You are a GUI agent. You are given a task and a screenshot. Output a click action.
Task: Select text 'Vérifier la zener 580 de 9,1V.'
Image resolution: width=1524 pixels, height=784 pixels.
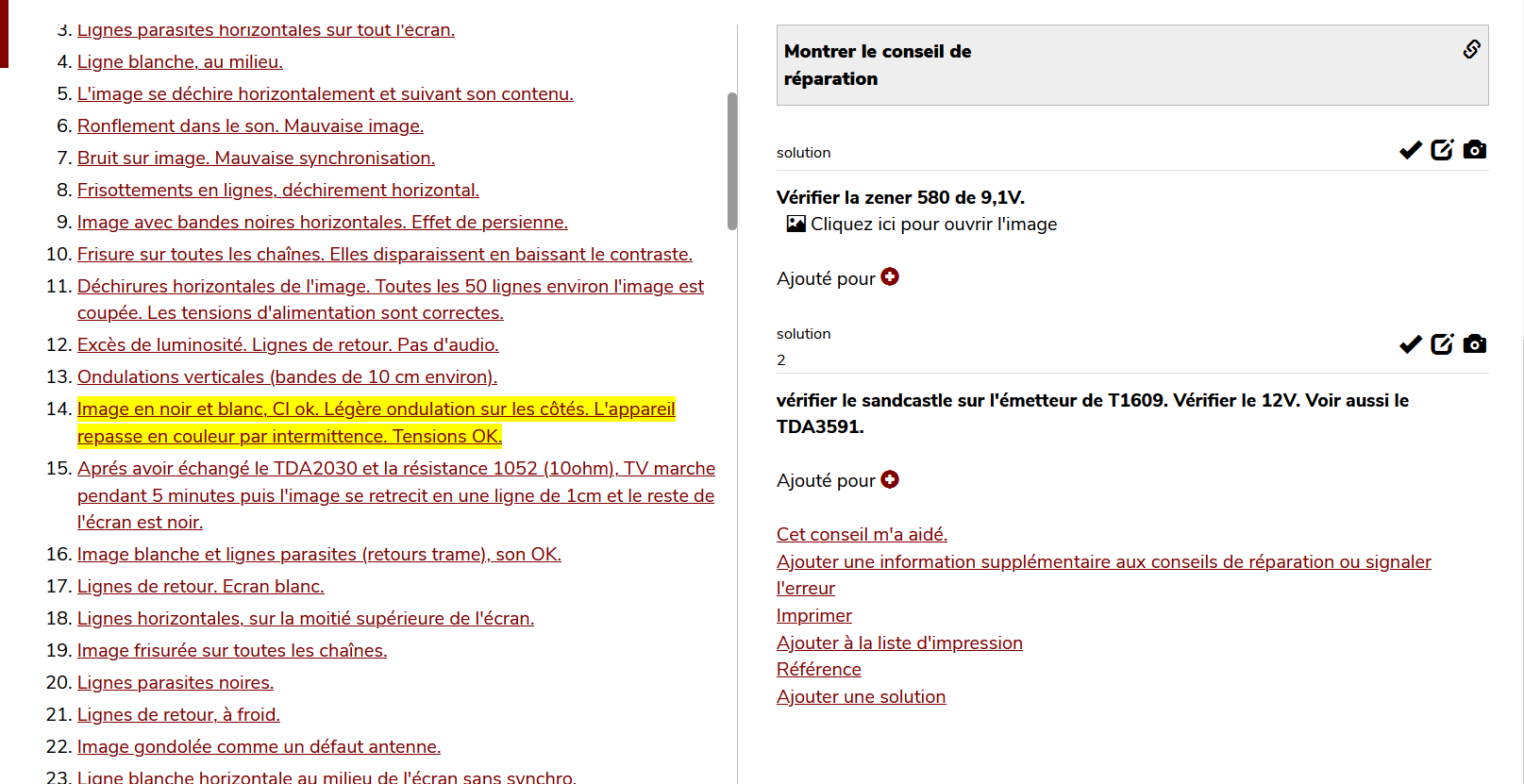coord(900,197)
